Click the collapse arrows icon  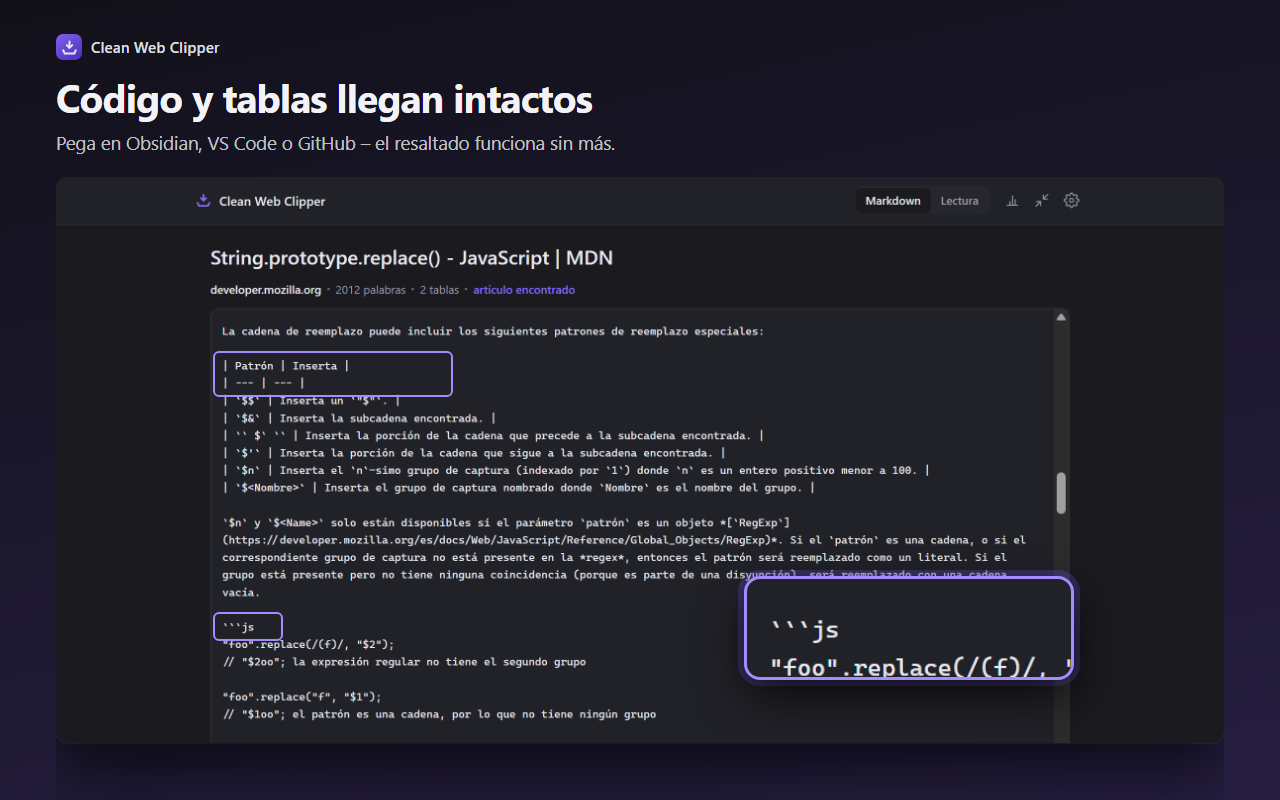pyautogui.click(x=1042, y=200)
